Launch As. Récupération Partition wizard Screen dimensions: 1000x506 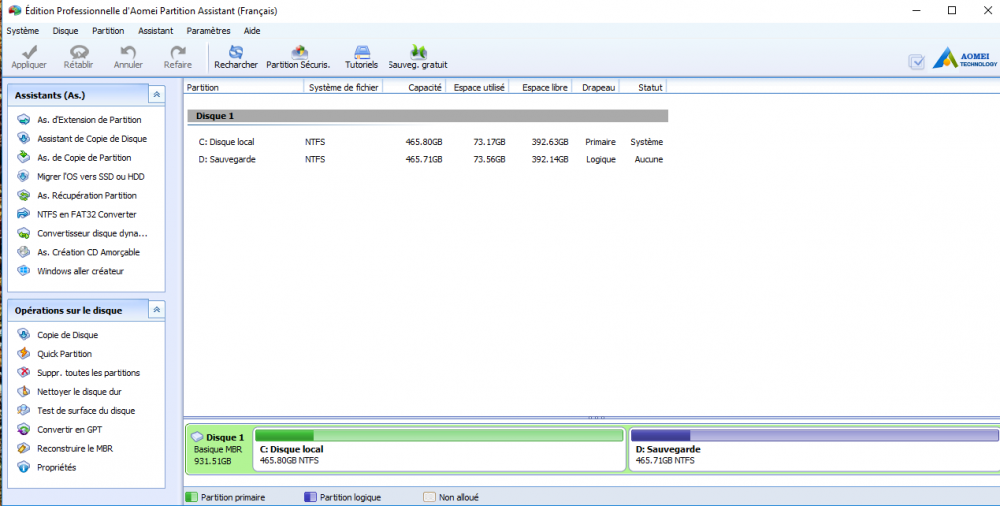coord(87,195)
